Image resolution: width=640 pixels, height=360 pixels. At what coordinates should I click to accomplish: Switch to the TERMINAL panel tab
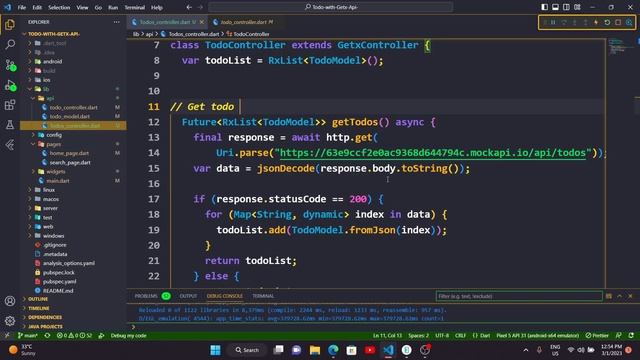tap(263, 296)
